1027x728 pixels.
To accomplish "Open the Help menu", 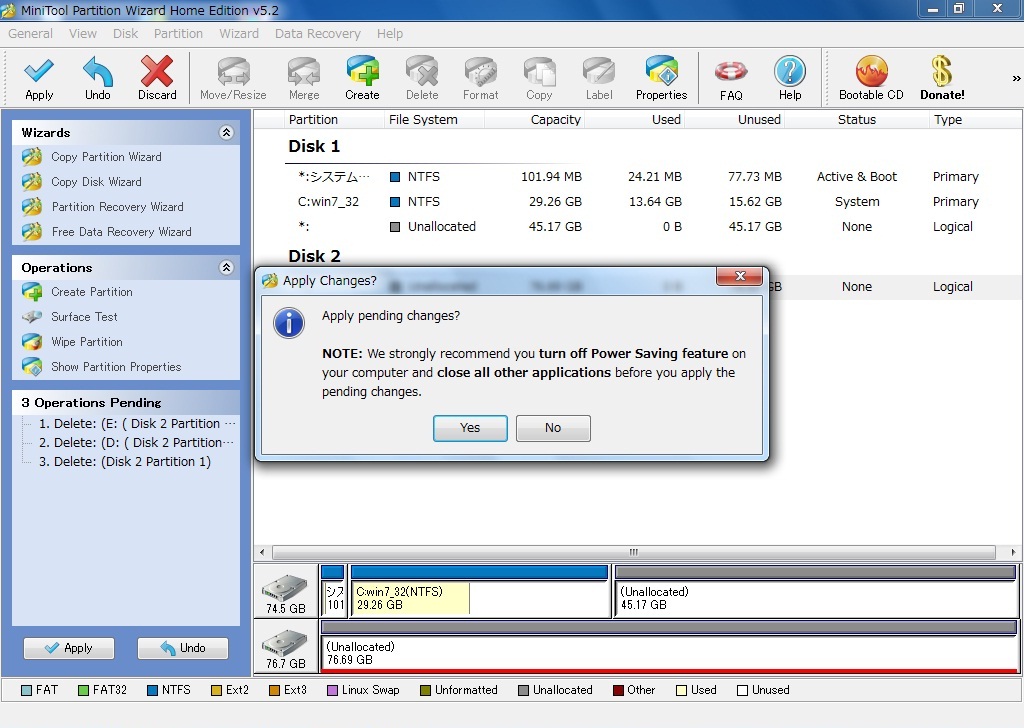I will click(390, 33).
